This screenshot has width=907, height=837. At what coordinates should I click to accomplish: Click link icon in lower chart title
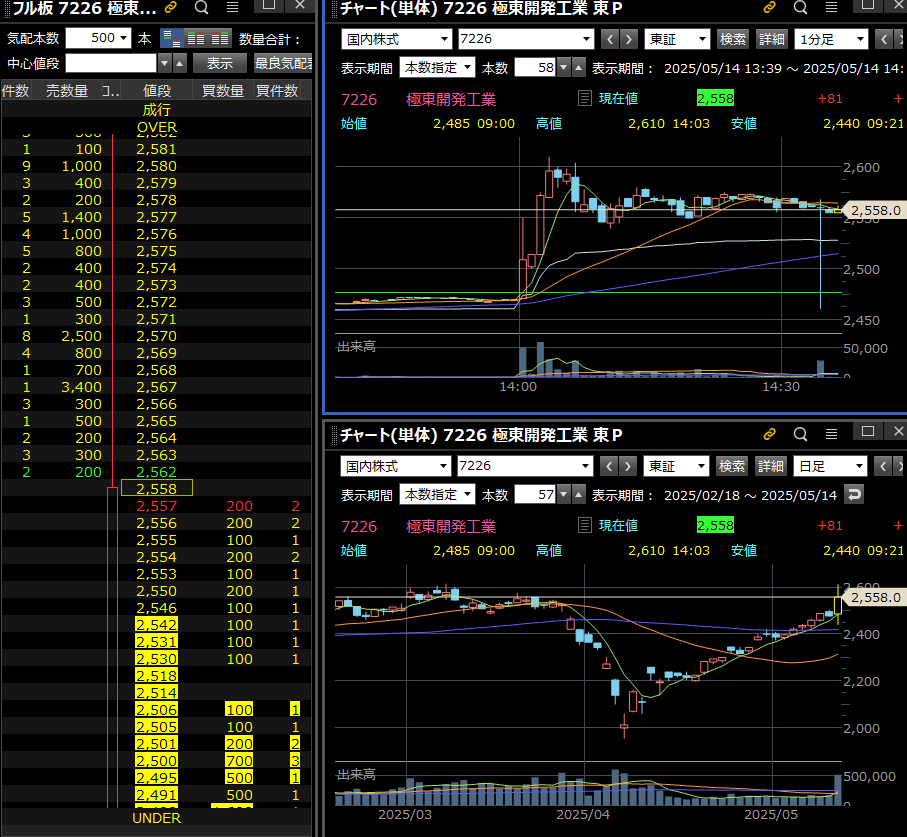(x=769, y=434)
